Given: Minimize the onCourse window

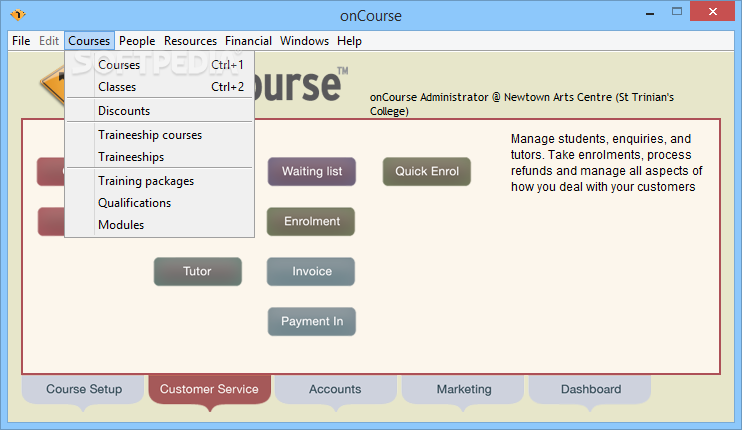Looking at the screenshot, I should (650, 13).
